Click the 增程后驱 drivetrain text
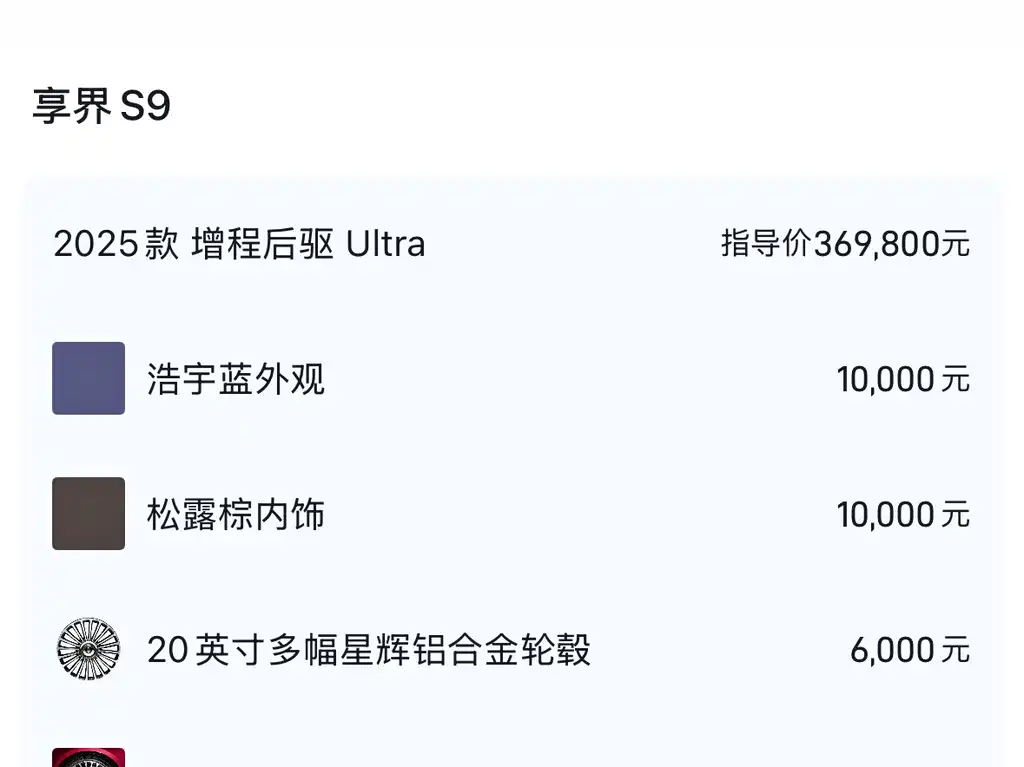The width and height of the screenshot is (1024, 767). click(263, 244)
